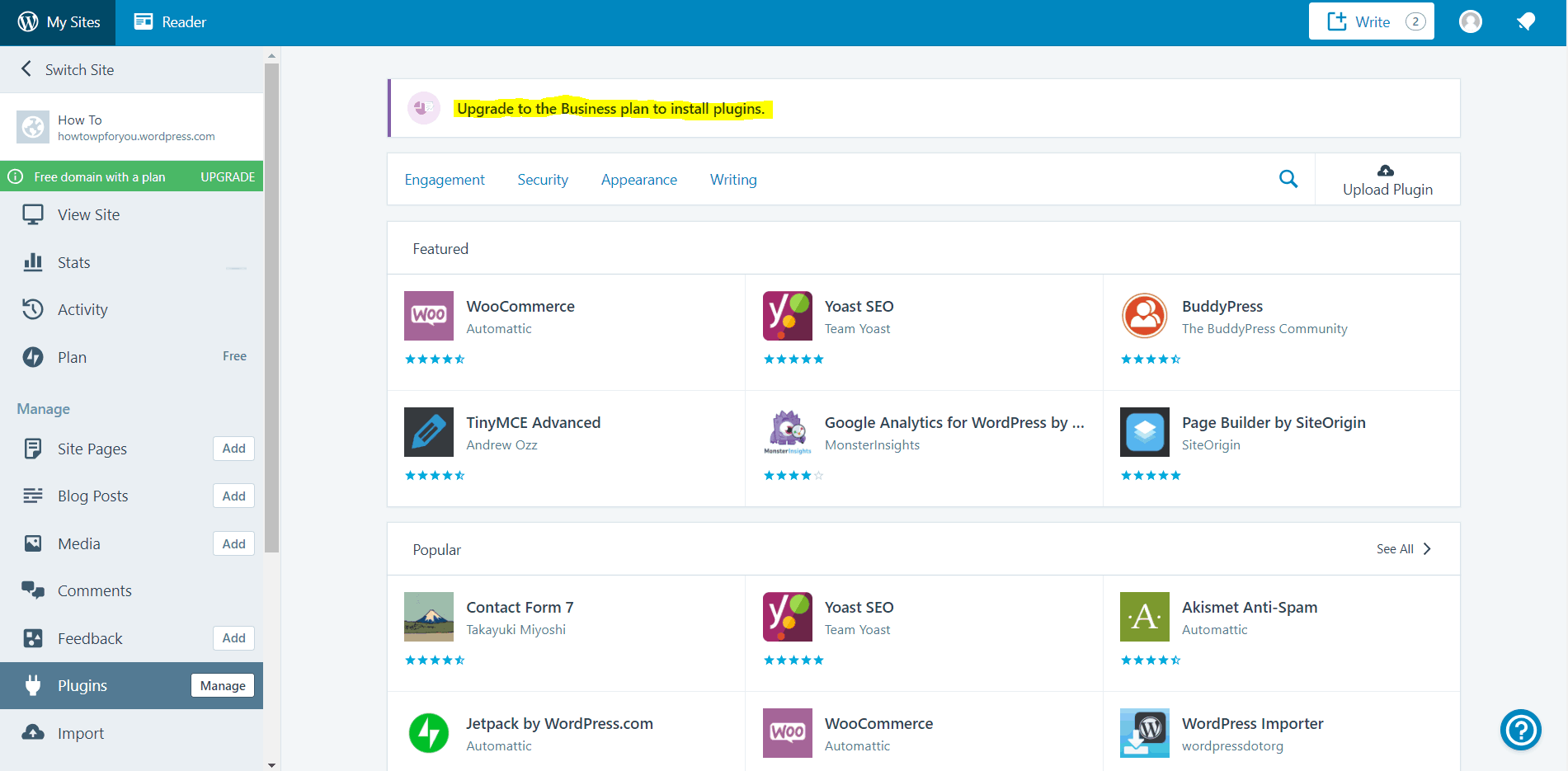Click Akismet Anti-Spam plugin title
The height and width of the screenshot is (771, 1568).
(x=1250, y=607)
